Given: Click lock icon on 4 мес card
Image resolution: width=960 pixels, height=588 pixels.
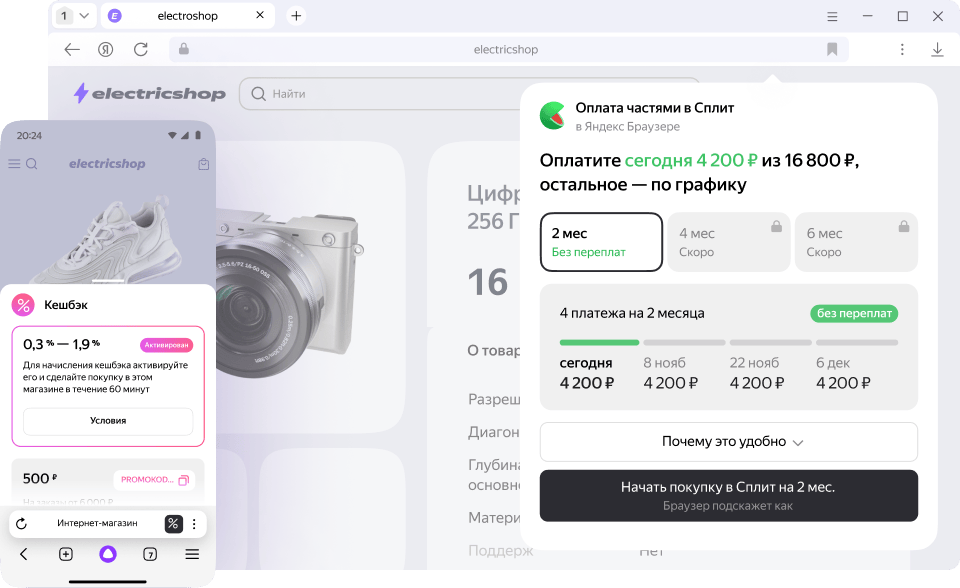Looking at the screenshot, I should [x=776, y=227].
